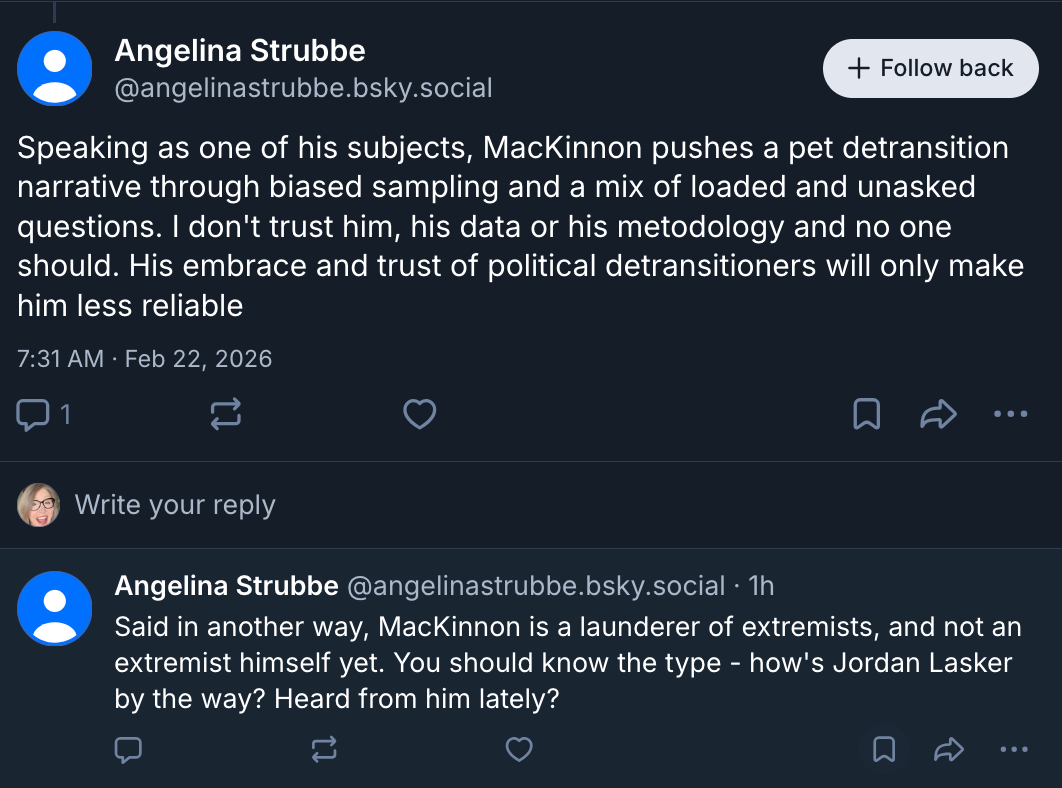
Task: Open the avatar on the reply comment
Action: [x=55, y=608]
